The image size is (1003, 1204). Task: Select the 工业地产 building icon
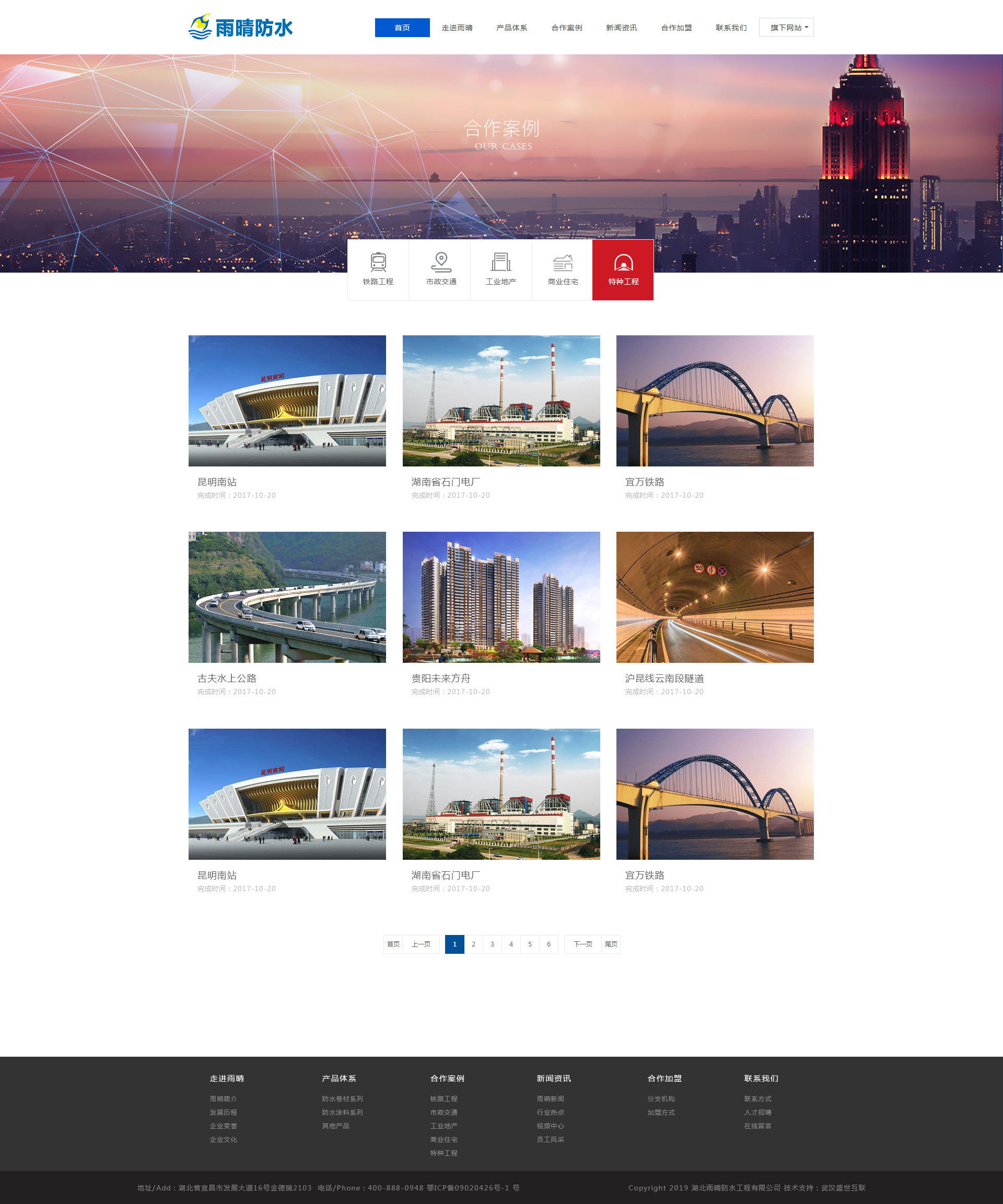[500, 263]
